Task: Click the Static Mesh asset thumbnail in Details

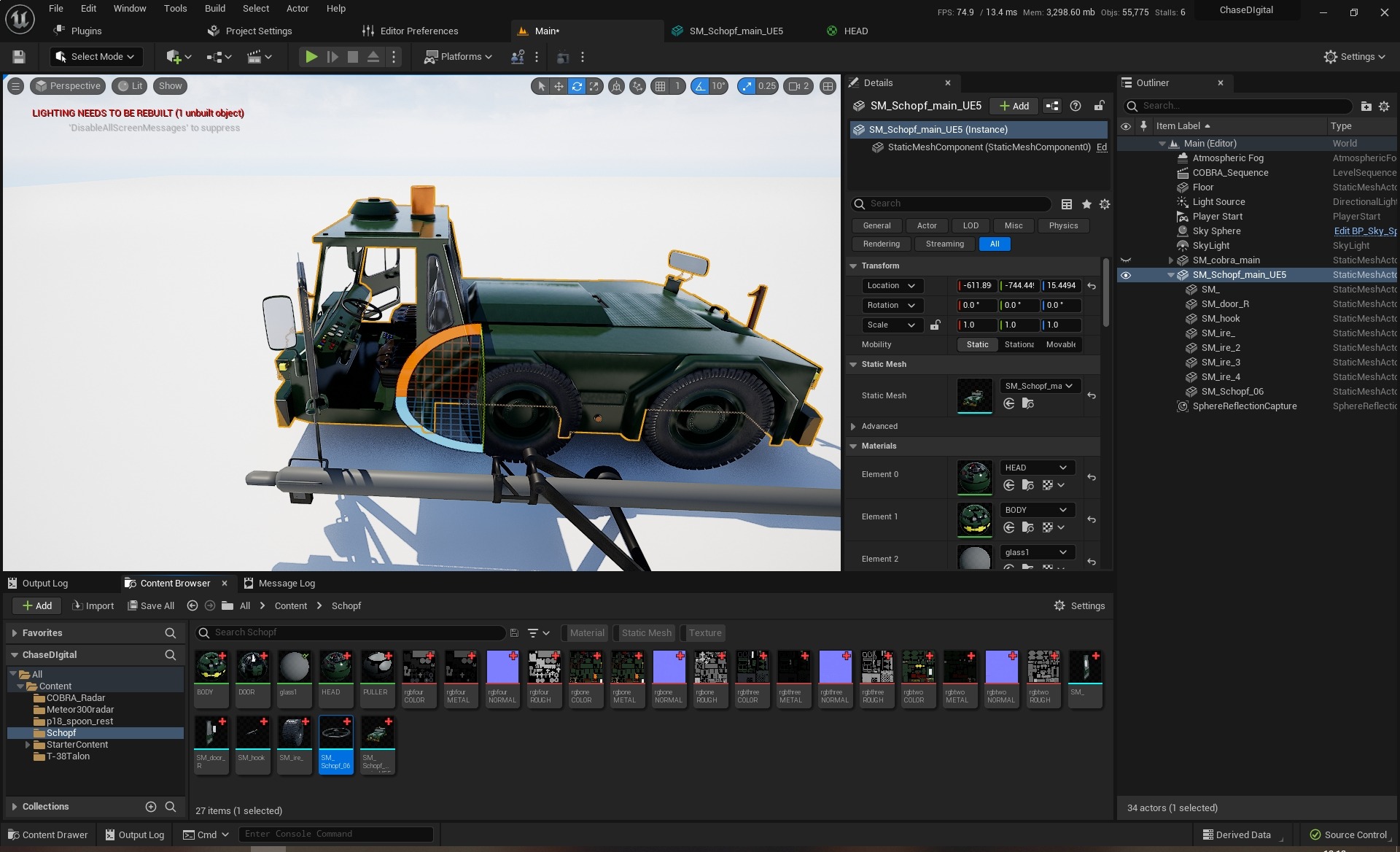Action: pos(975,396)
